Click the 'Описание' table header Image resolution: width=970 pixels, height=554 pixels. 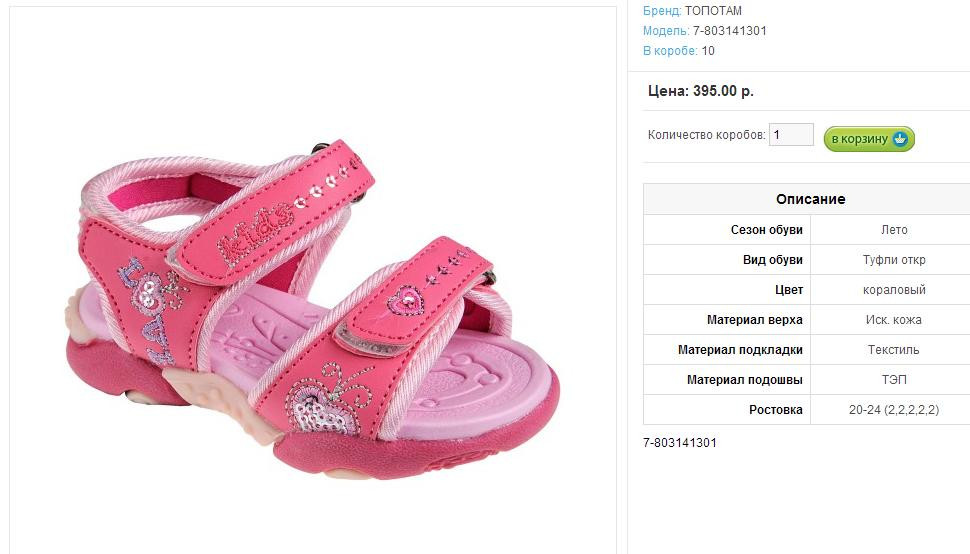point(810,199)
